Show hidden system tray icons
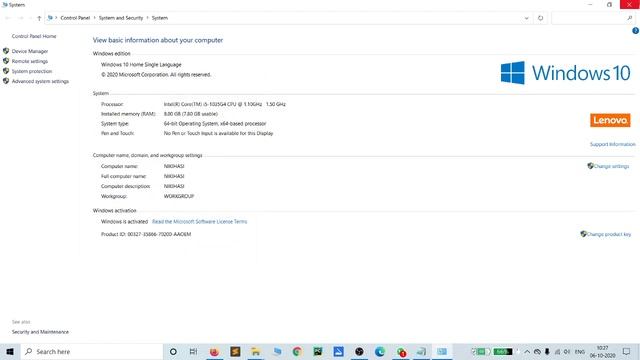Viewport: 640px width, 360px height. point(527,351)
